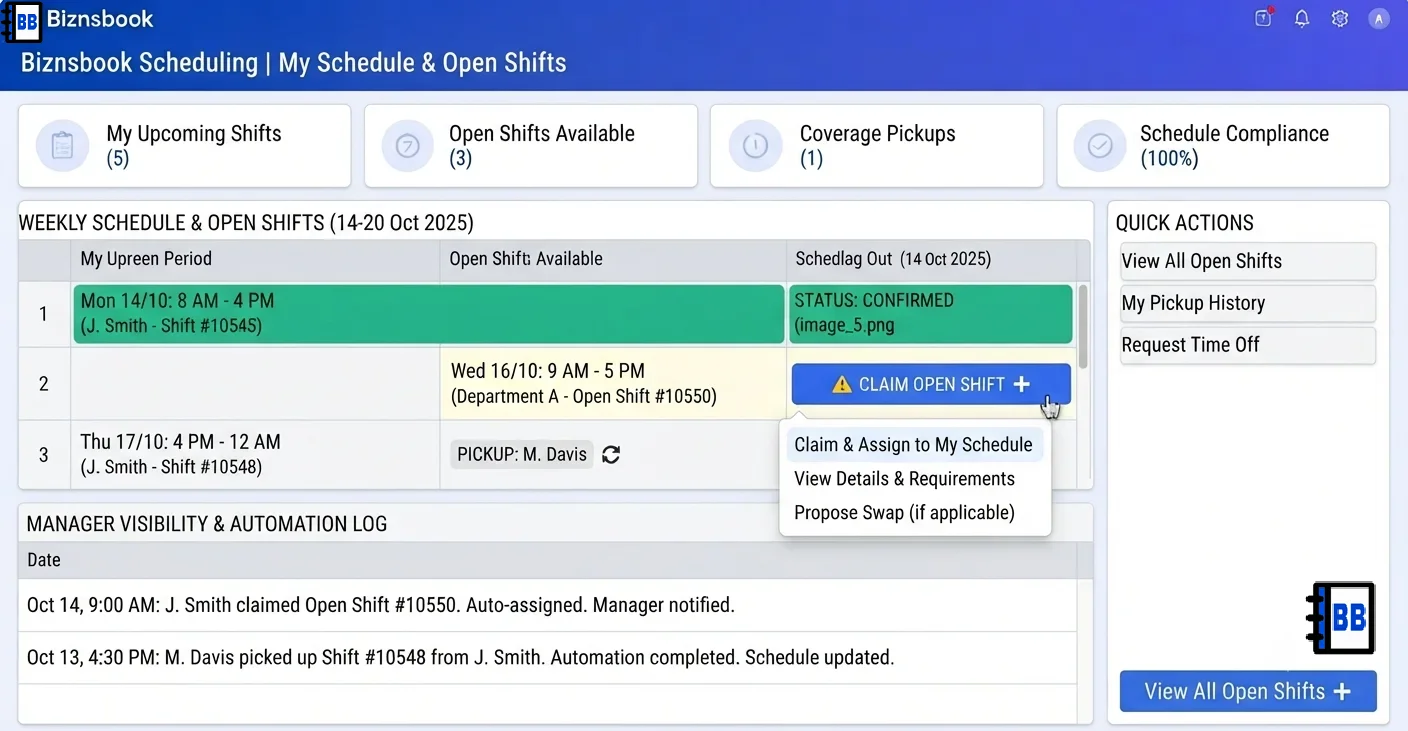Image resolution: width=1408 pixels, height=731 pixels.
Task: Select View Details & Requirements
Action: pyautogui.click(x=905, y=479)
